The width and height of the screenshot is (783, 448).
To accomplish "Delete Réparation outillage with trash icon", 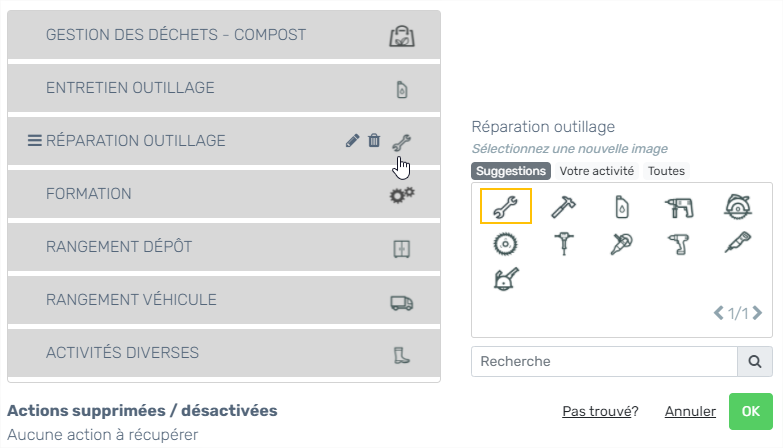I will click(x=374, y=141).
